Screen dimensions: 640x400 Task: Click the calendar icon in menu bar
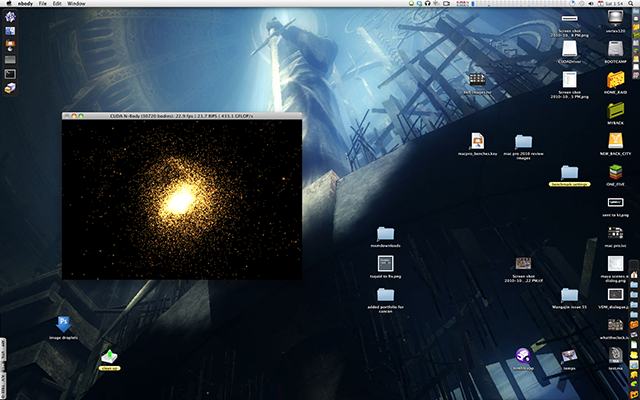(x=600, y=3)
